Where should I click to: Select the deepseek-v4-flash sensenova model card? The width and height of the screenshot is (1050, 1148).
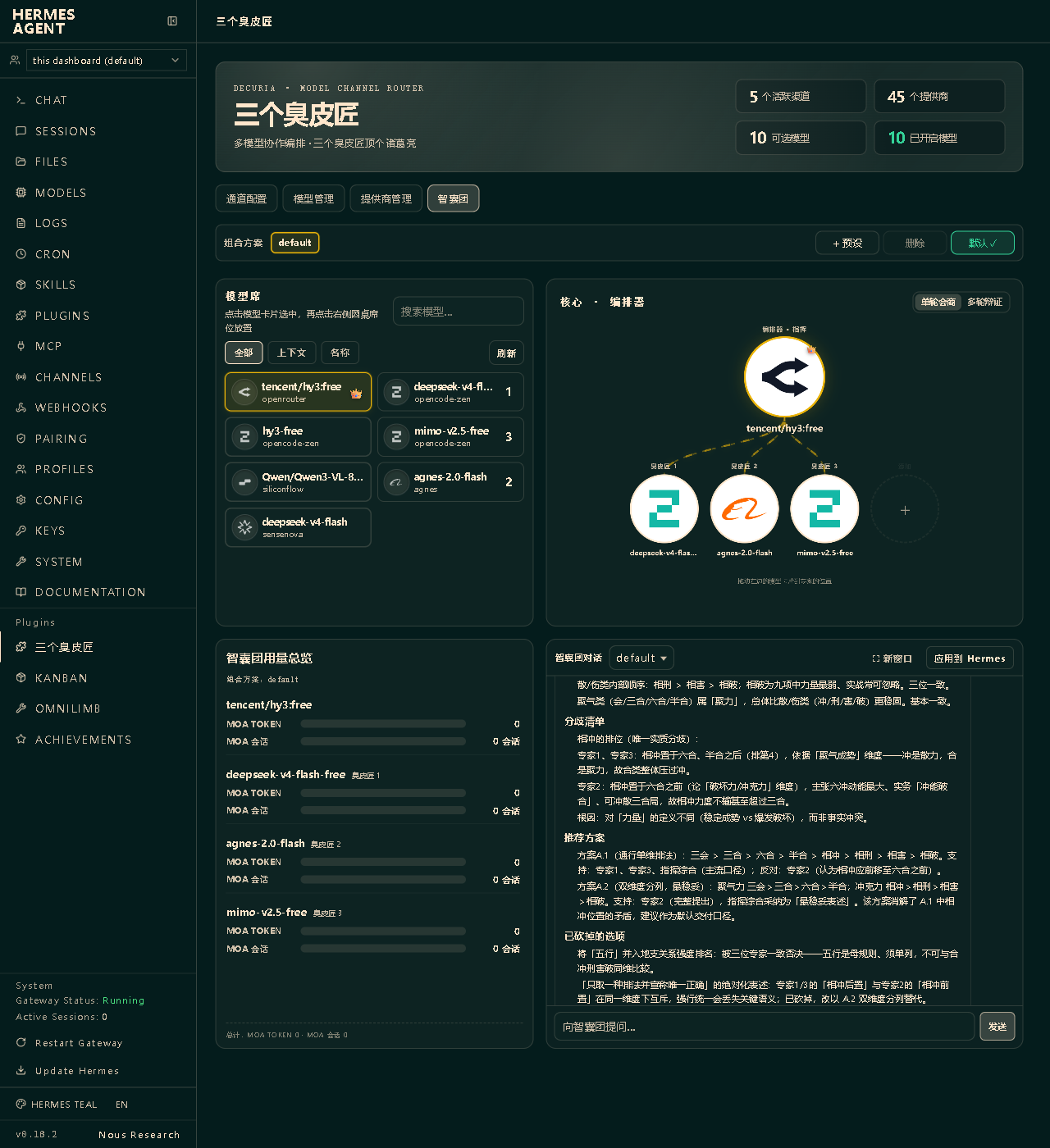tap(298, 527)
